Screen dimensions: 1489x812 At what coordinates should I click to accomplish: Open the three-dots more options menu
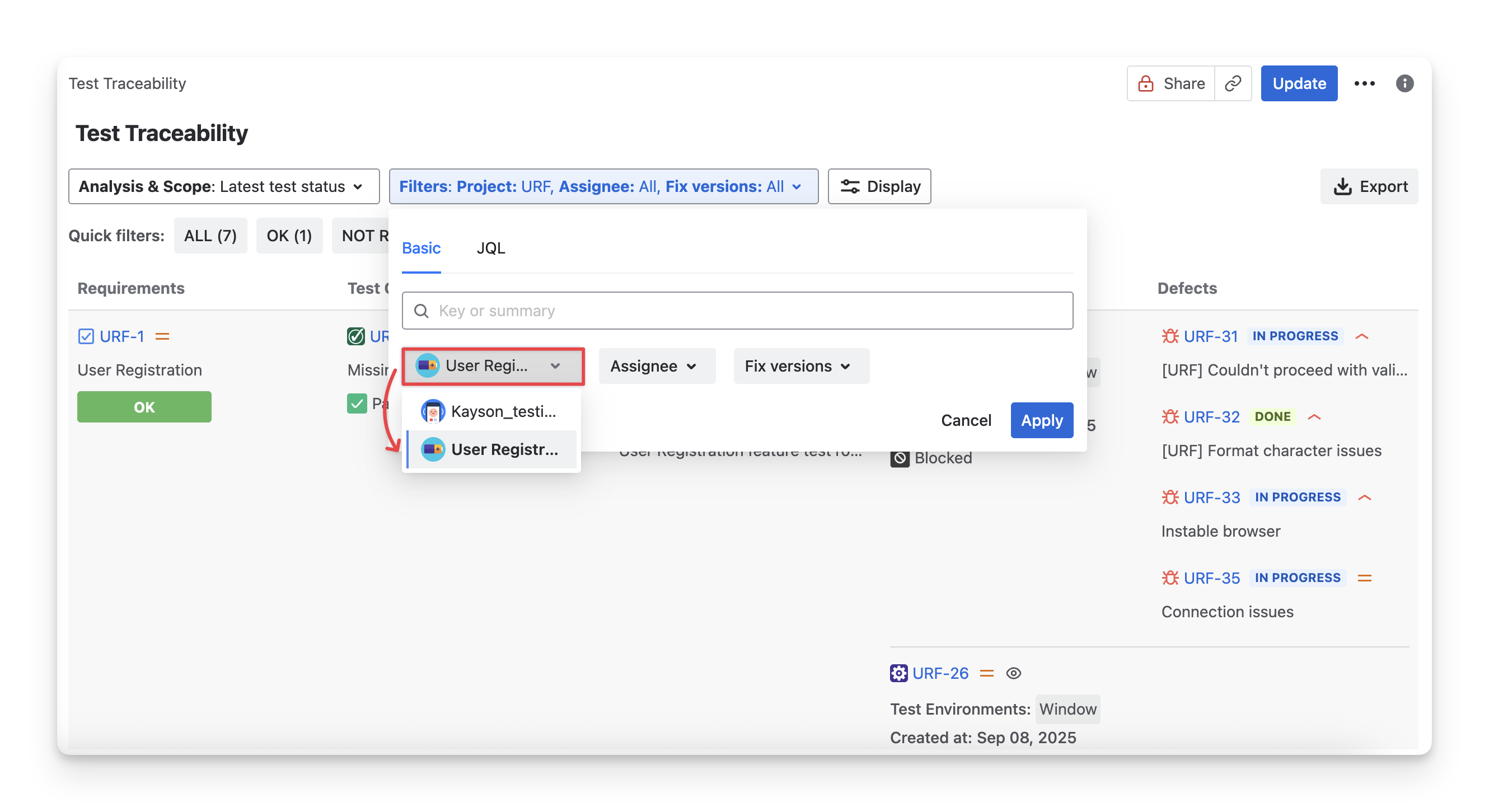point(1364,83)
